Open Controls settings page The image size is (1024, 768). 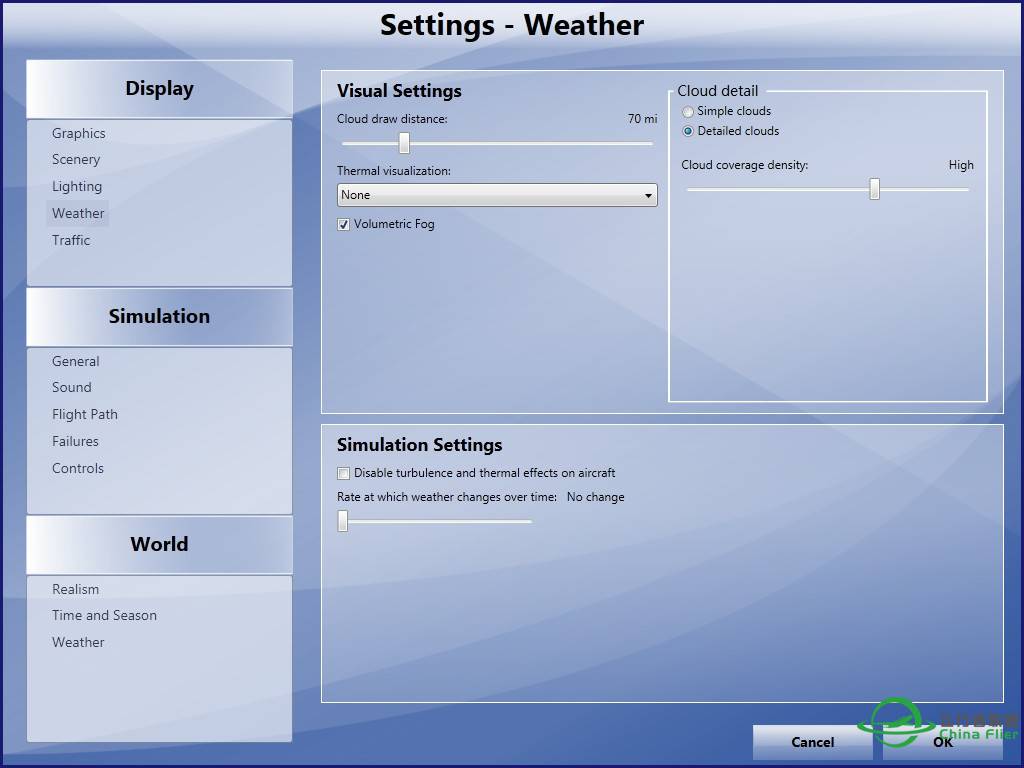(78, 469)
